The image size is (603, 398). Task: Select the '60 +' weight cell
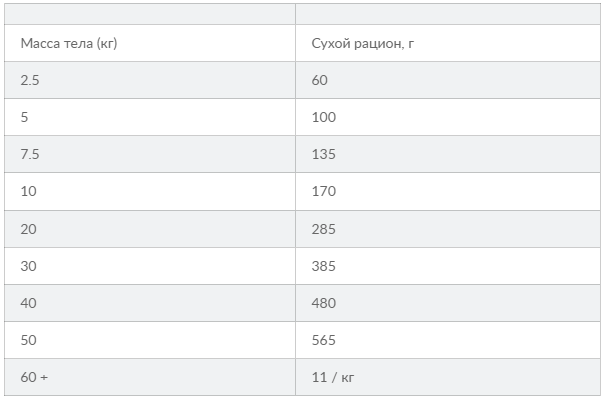coord(150,377)
